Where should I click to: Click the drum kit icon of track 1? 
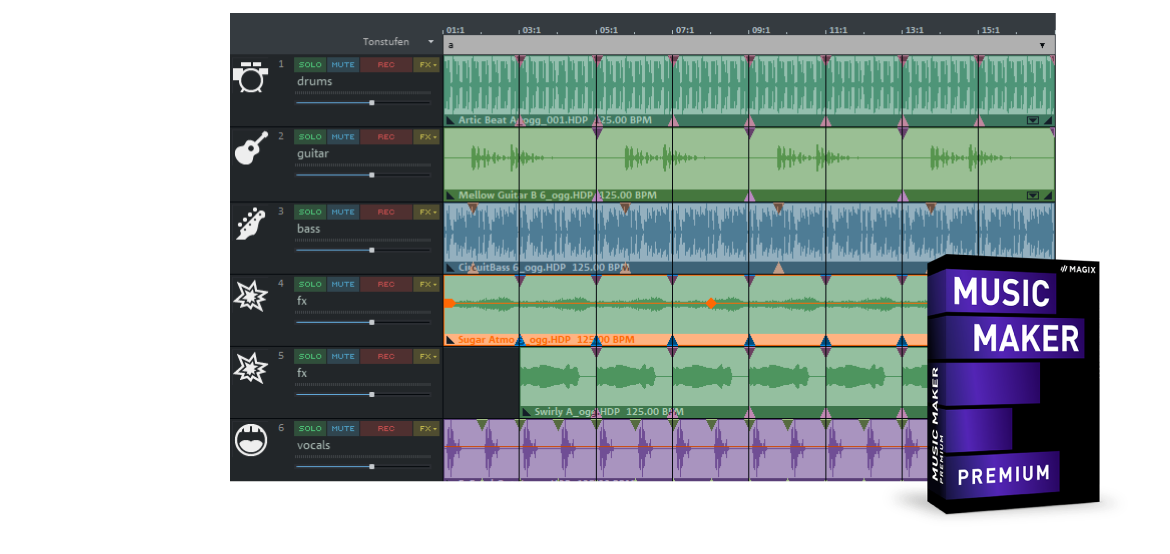click(249, 77)
